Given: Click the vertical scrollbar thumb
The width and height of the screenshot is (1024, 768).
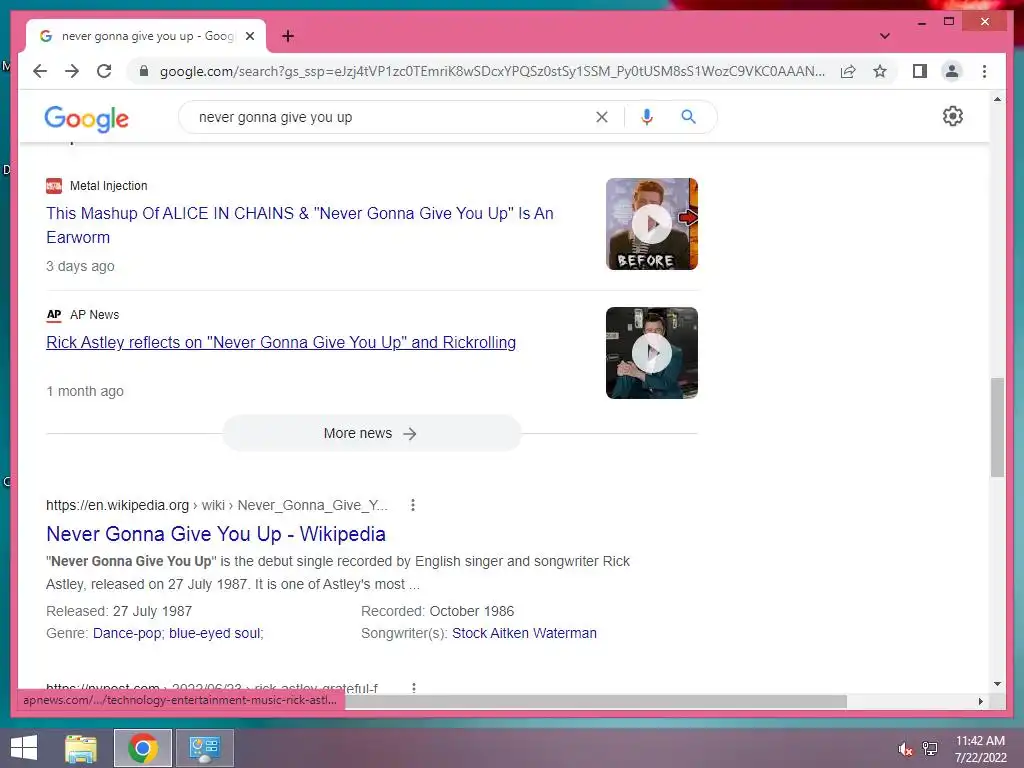Looking at the screenshot, I should pos(997,427).
